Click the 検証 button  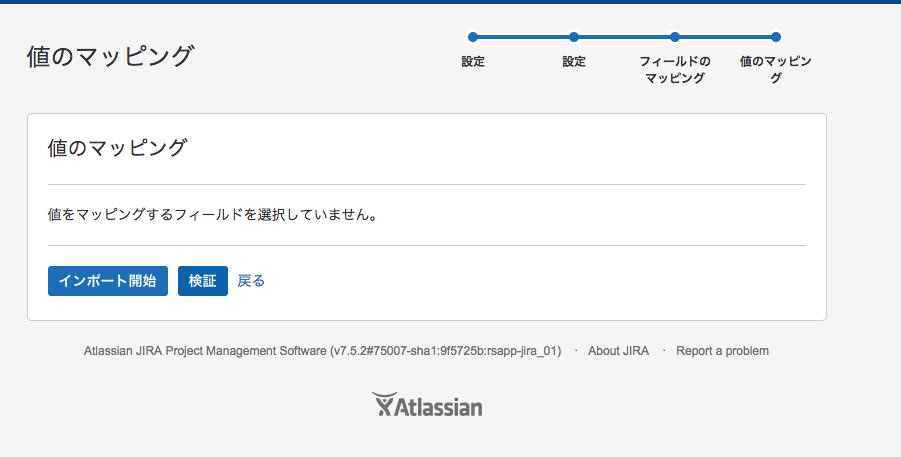pos(203,281)
